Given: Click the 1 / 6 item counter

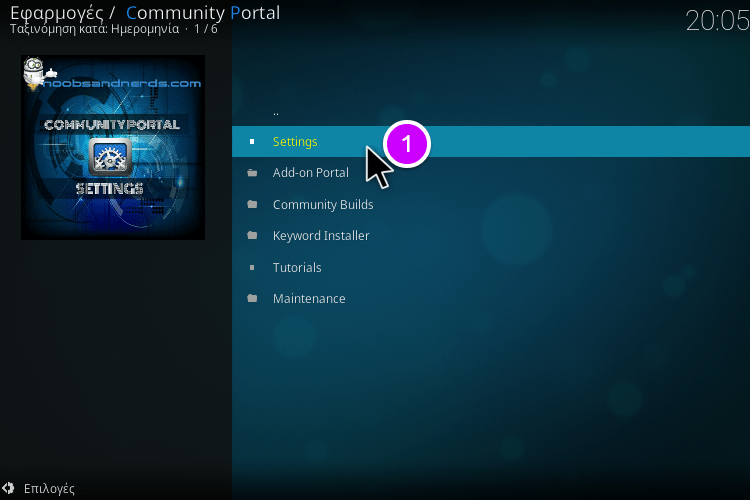Looking at the screenshot, I should tap(206, 29).
